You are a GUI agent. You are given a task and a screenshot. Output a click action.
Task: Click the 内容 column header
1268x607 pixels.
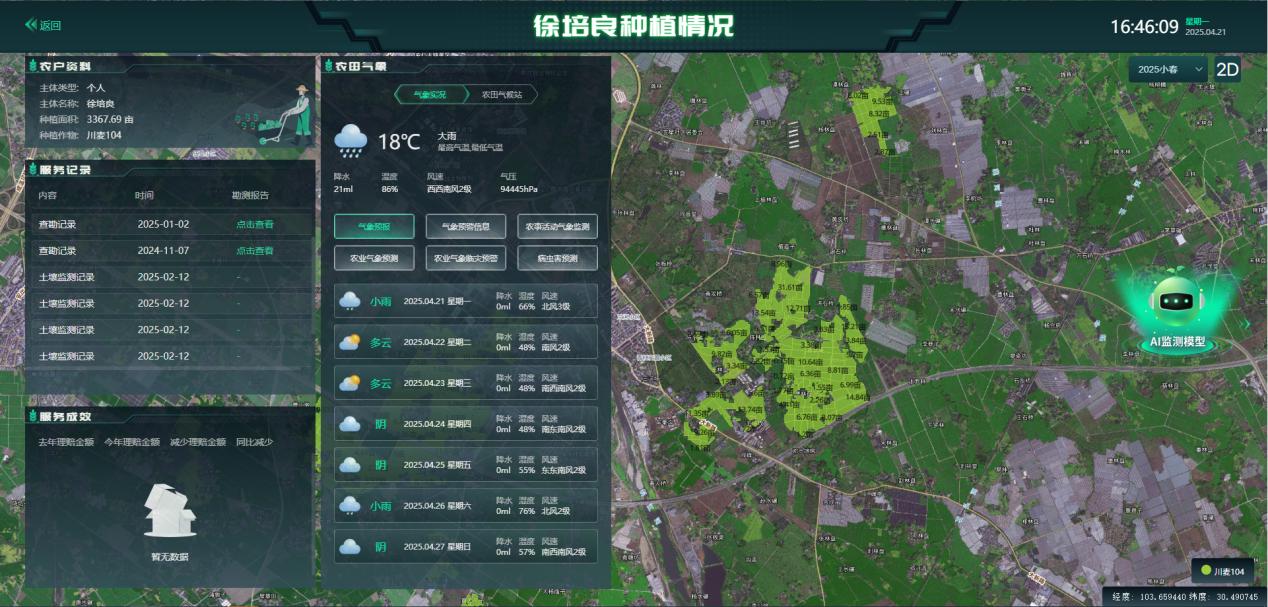(48, 195)
